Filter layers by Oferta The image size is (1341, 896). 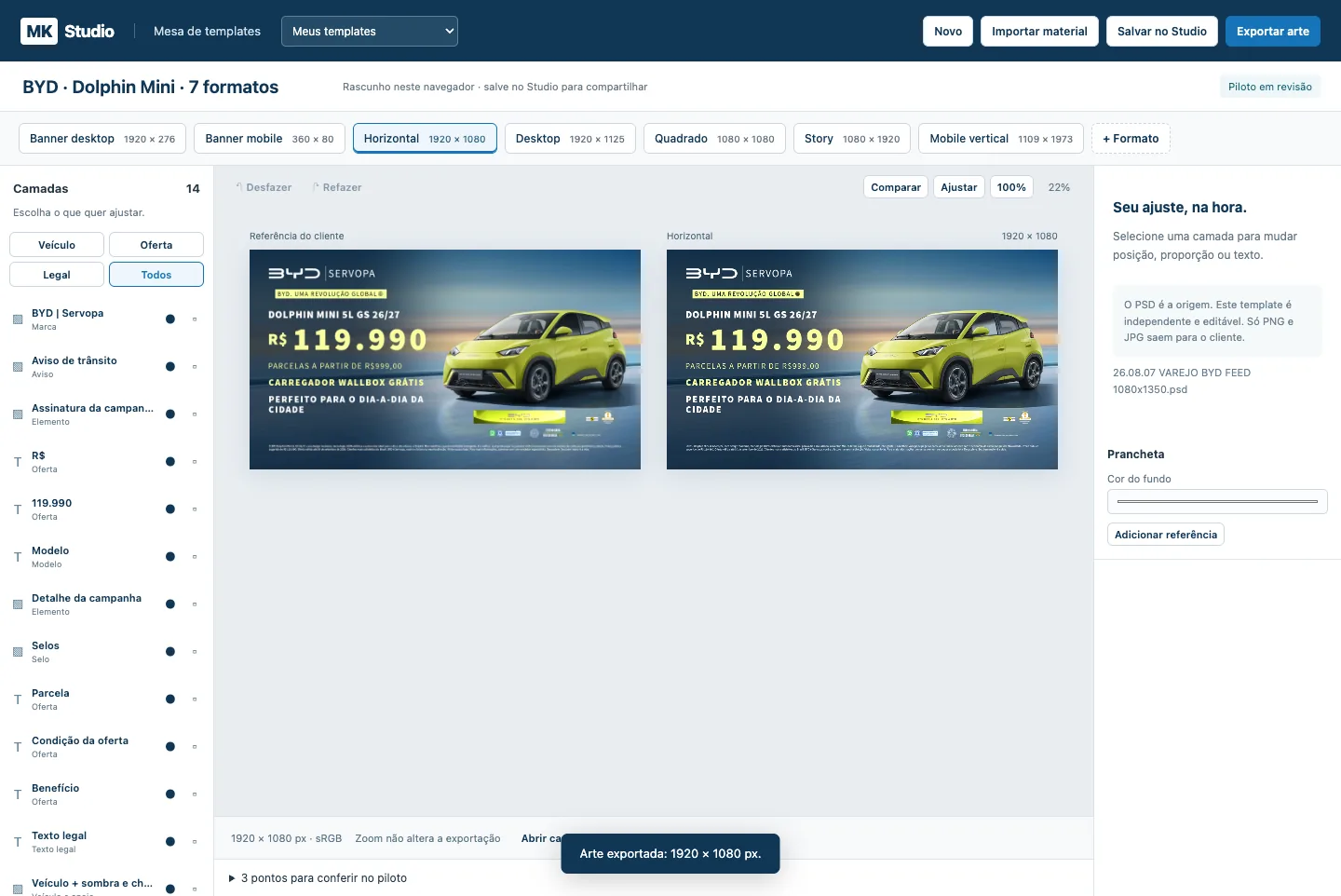(x=156, y=245)
